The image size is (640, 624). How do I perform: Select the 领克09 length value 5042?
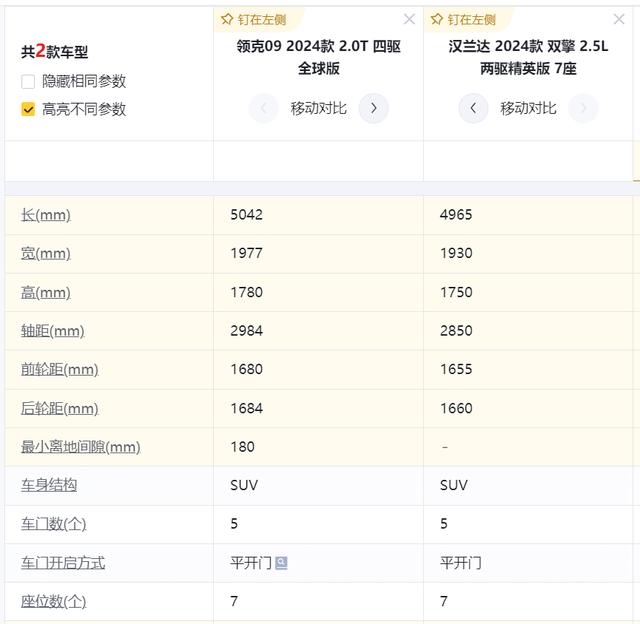pos(247,214)
